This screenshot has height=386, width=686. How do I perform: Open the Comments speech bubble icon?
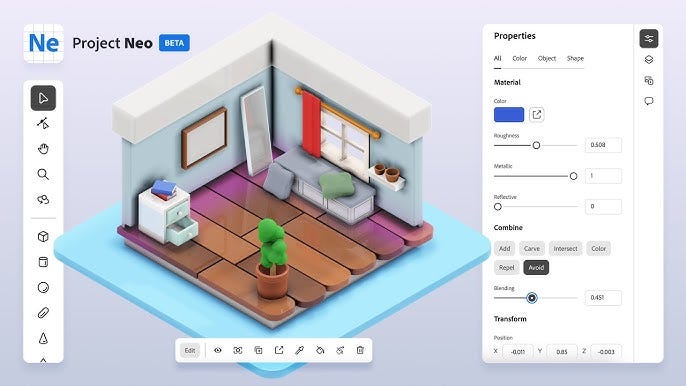pyautogui.click(x=649, y=101)
